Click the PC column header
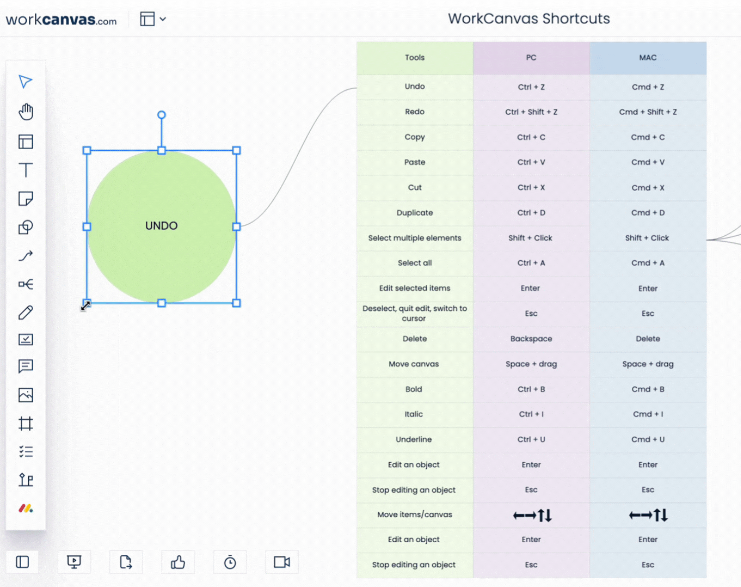Image resolution: width=741 pixels, height=587 pixels. click(531, 58)
